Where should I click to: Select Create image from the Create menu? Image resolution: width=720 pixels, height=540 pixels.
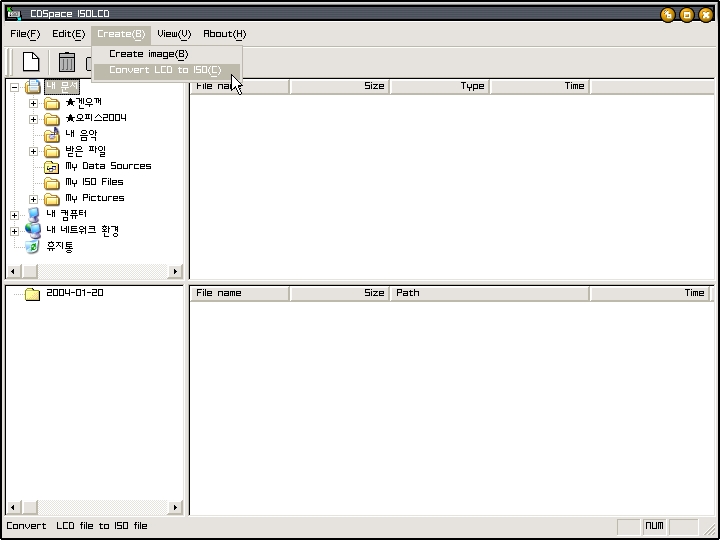(148, 54)
